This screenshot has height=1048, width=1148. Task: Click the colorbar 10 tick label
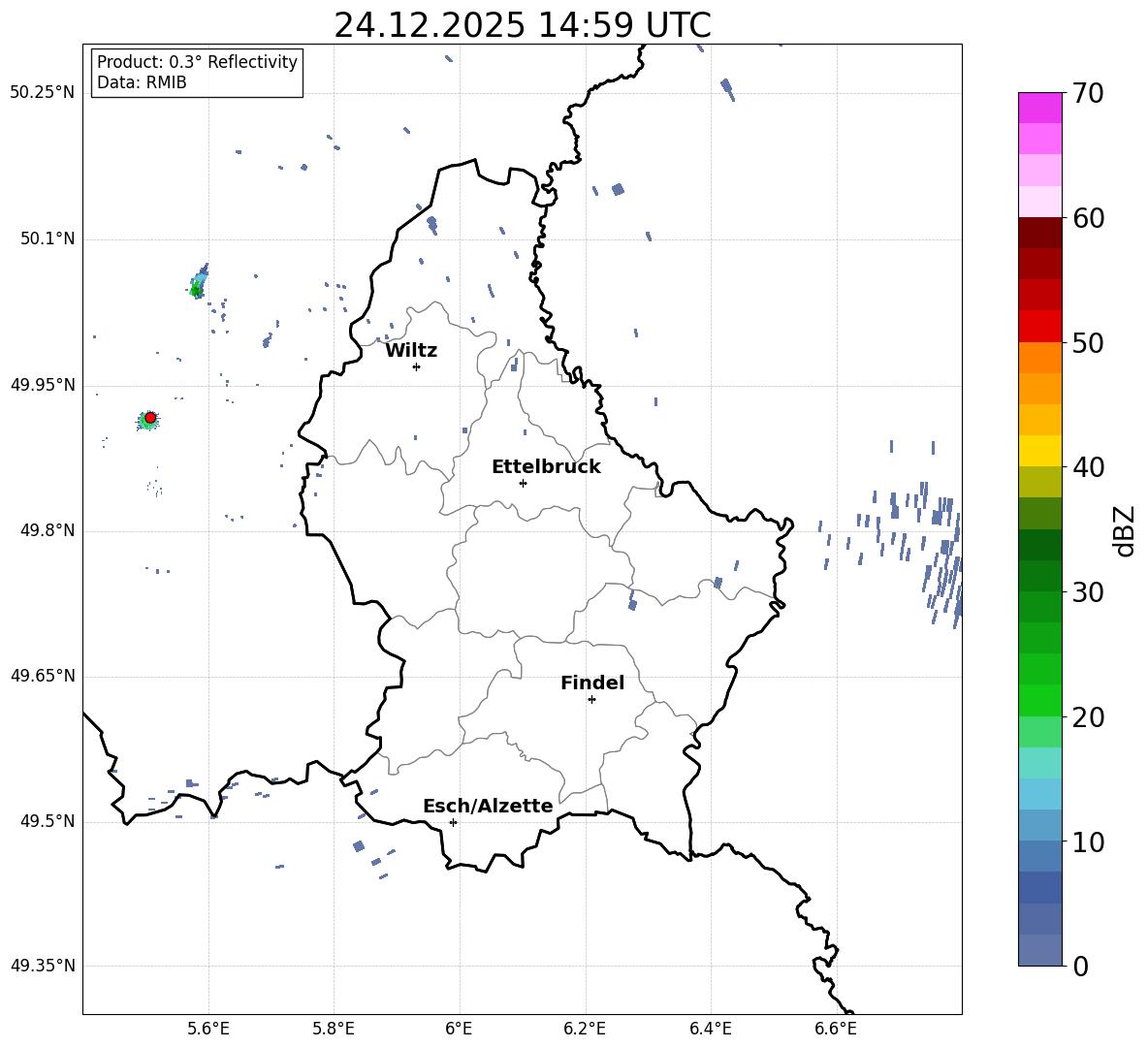(1088, 842)
